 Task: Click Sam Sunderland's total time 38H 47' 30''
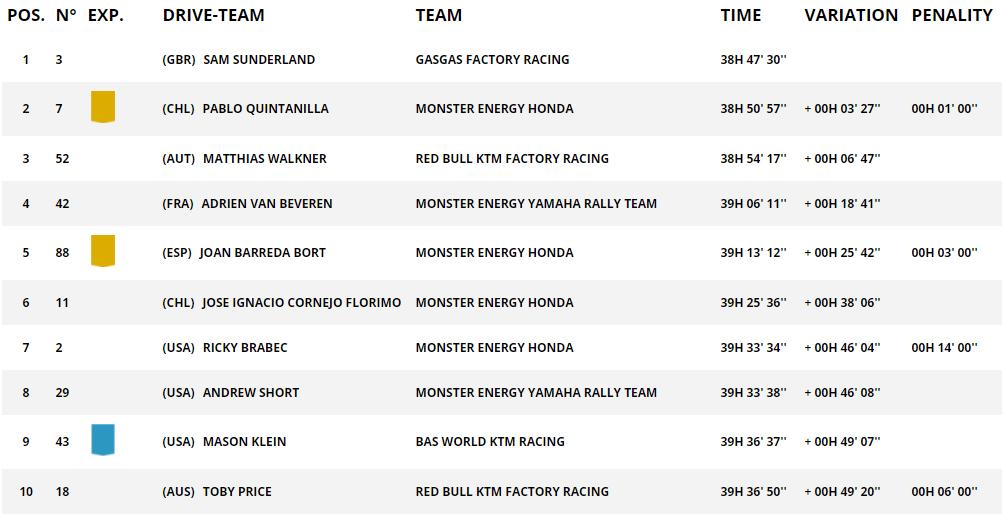753,60
